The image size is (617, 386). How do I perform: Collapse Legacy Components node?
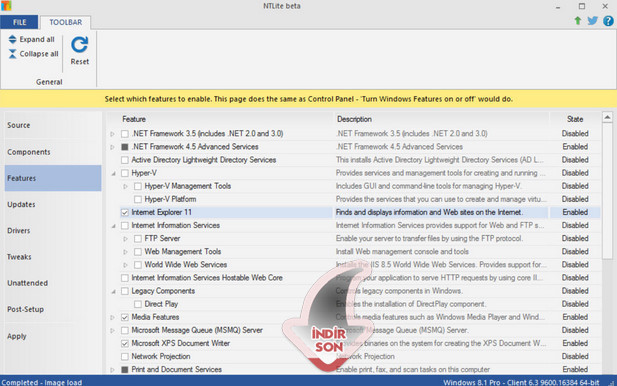pos(113,292)
